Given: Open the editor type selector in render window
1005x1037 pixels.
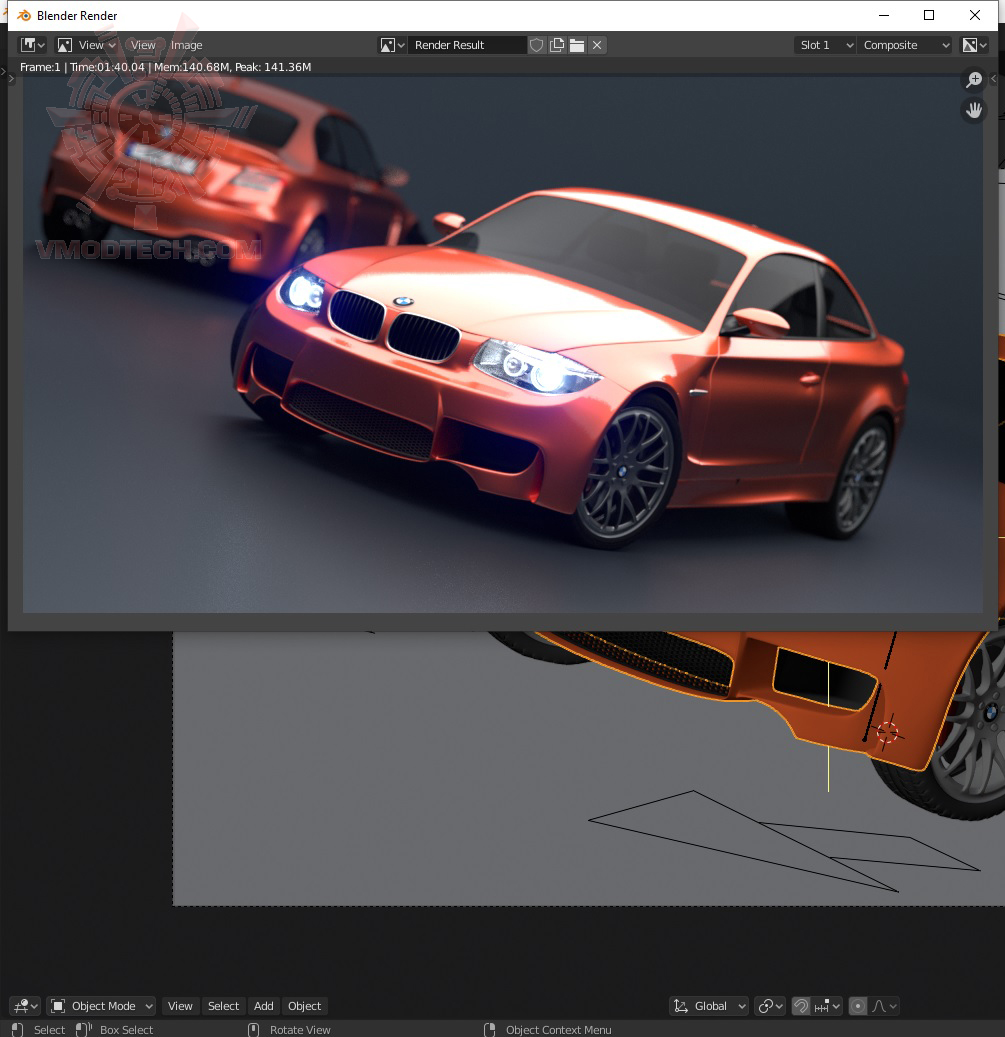Looking at the screenshot, I should tap(32, 45).
